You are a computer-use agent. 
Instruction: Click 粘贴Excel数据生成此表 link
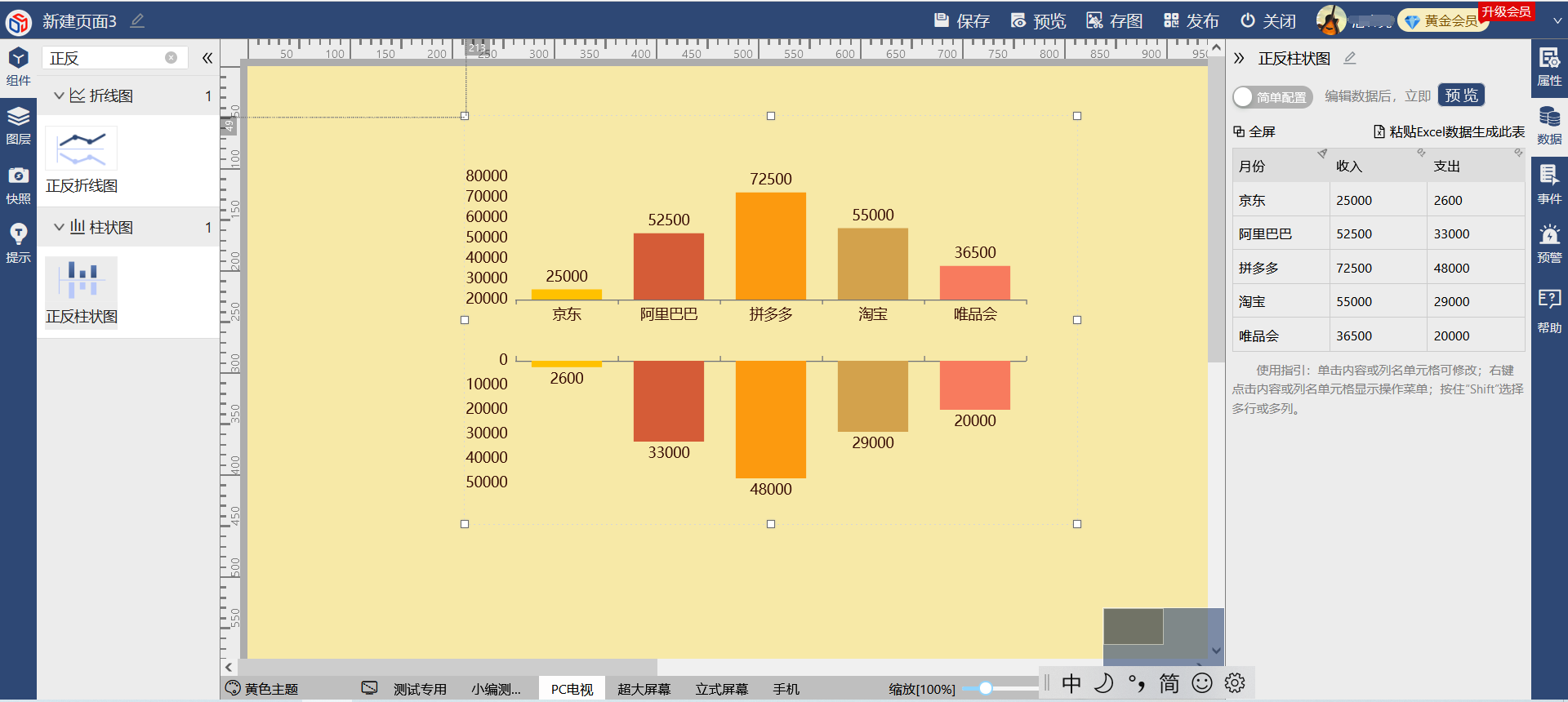click(x=1449, y=131)
